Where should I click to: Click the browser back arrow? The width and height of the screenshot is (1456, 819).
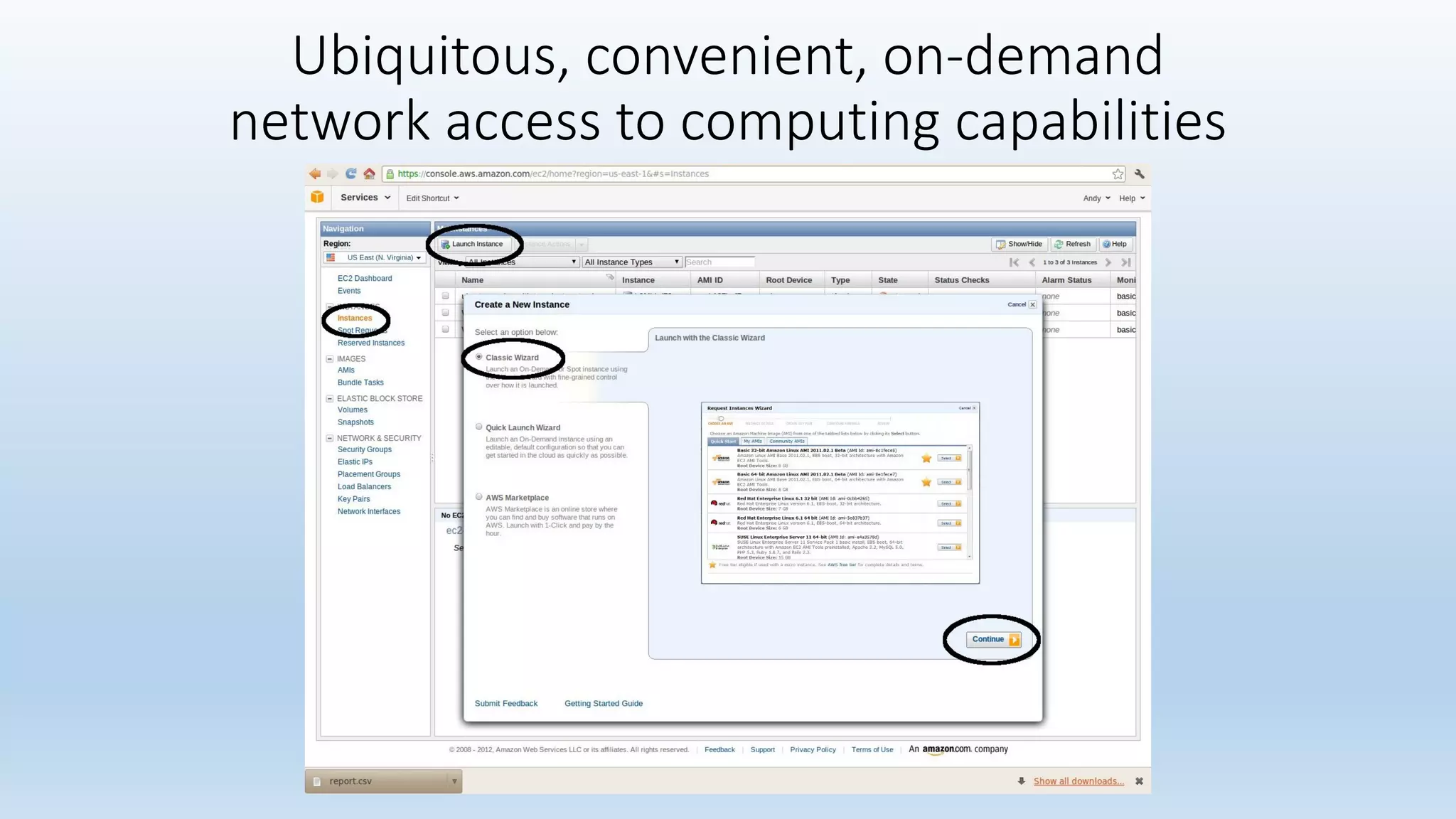315,173
